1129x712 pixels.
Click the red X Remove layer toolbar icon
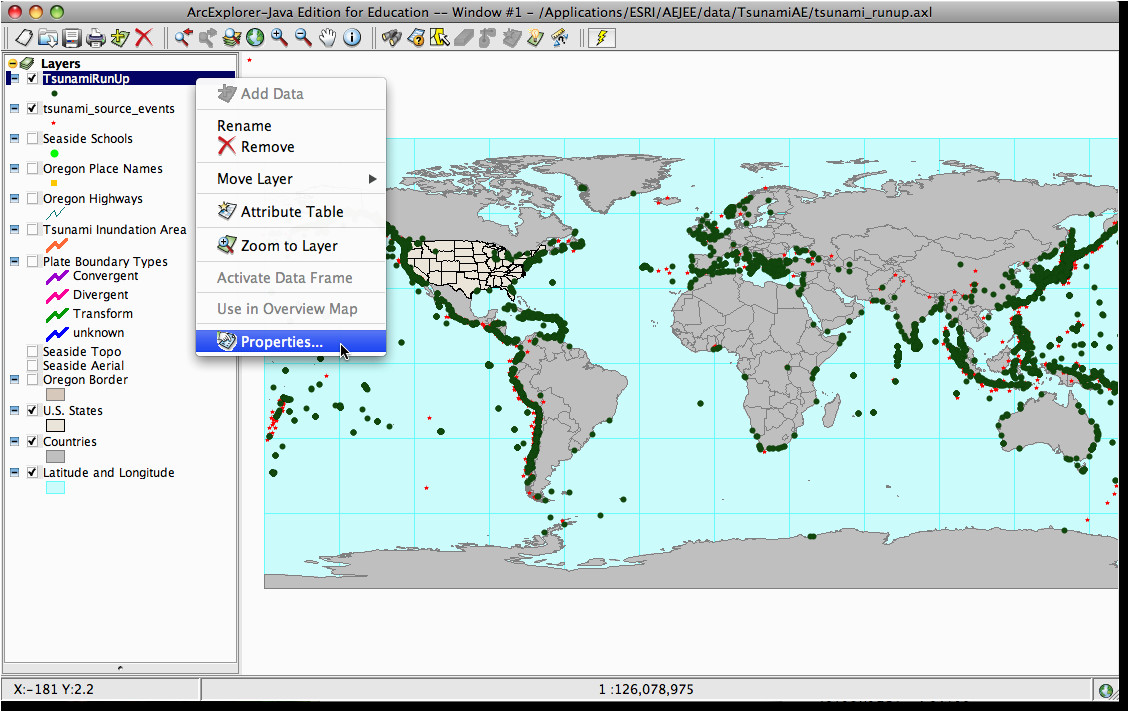(x=144, y=37)
